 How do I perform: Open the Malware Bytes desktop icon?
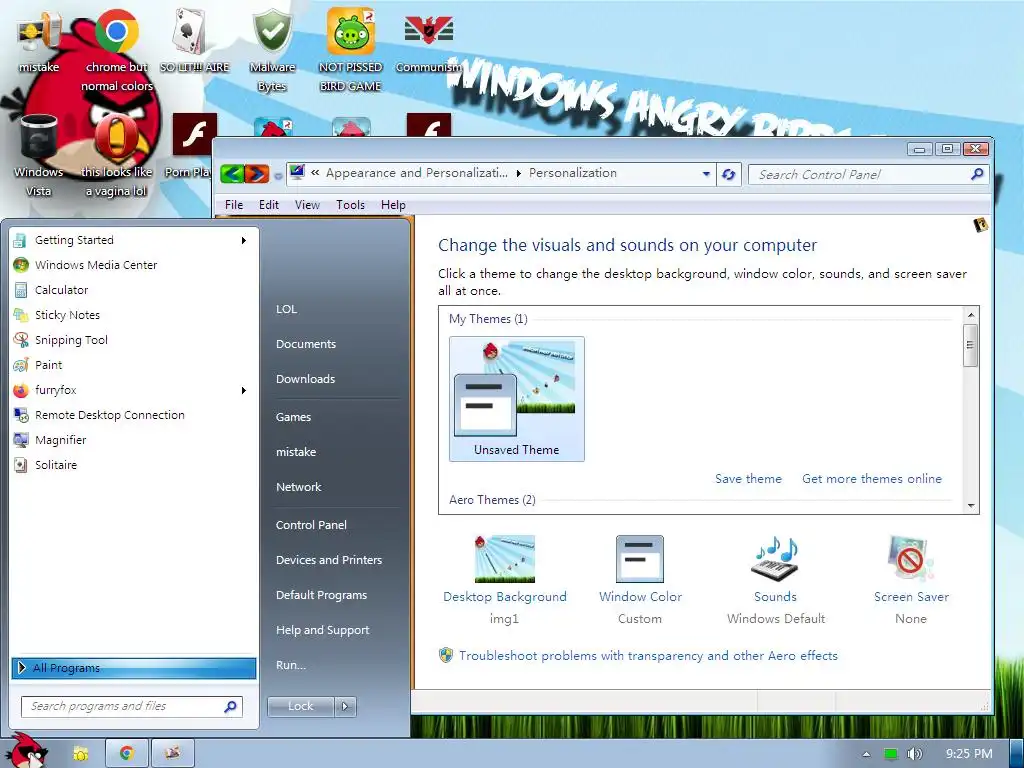(x=272, y=50)
